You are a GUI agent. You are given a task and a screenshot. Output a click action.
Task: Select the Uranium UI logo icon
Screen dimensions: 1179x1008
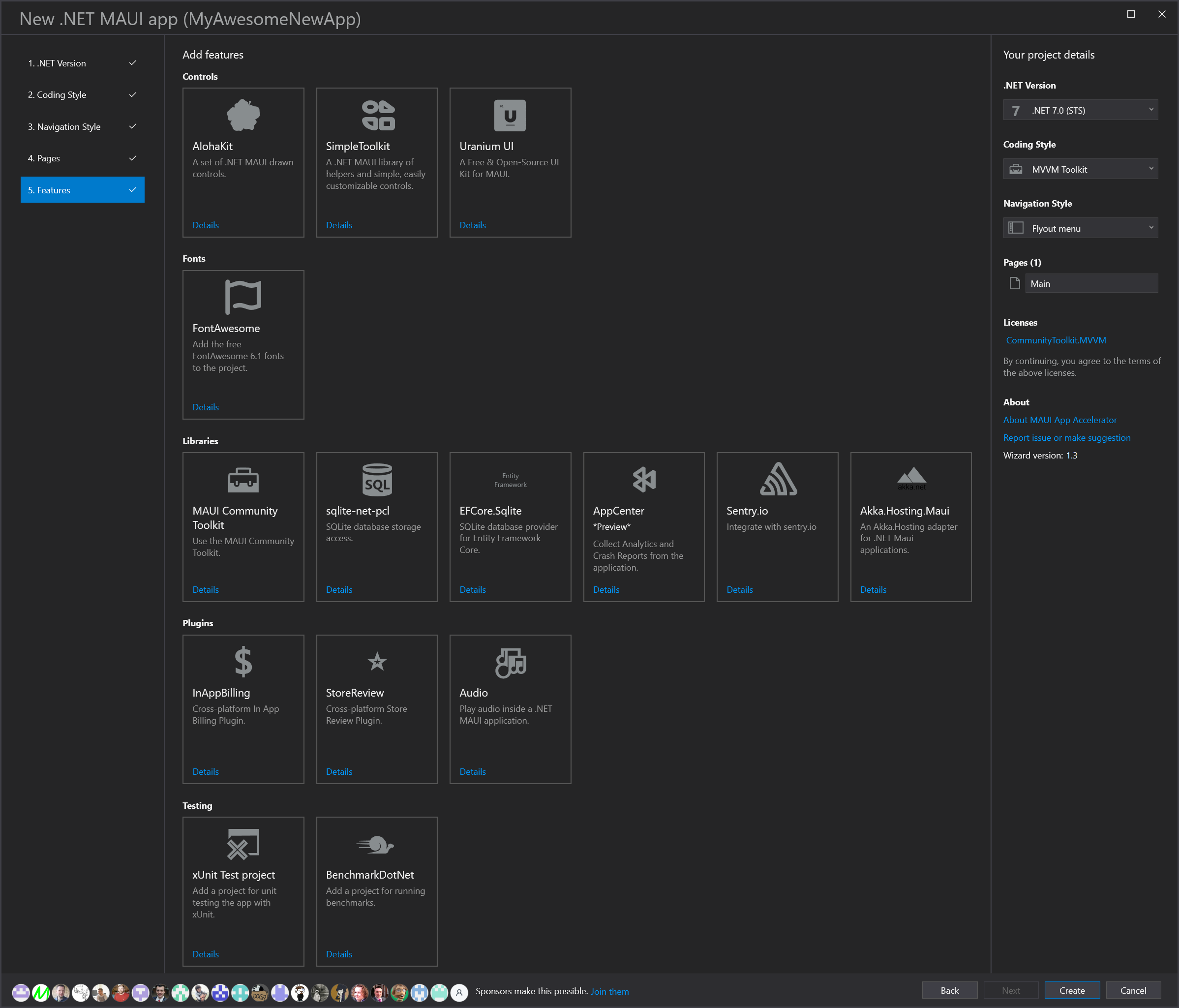(510, 115)
